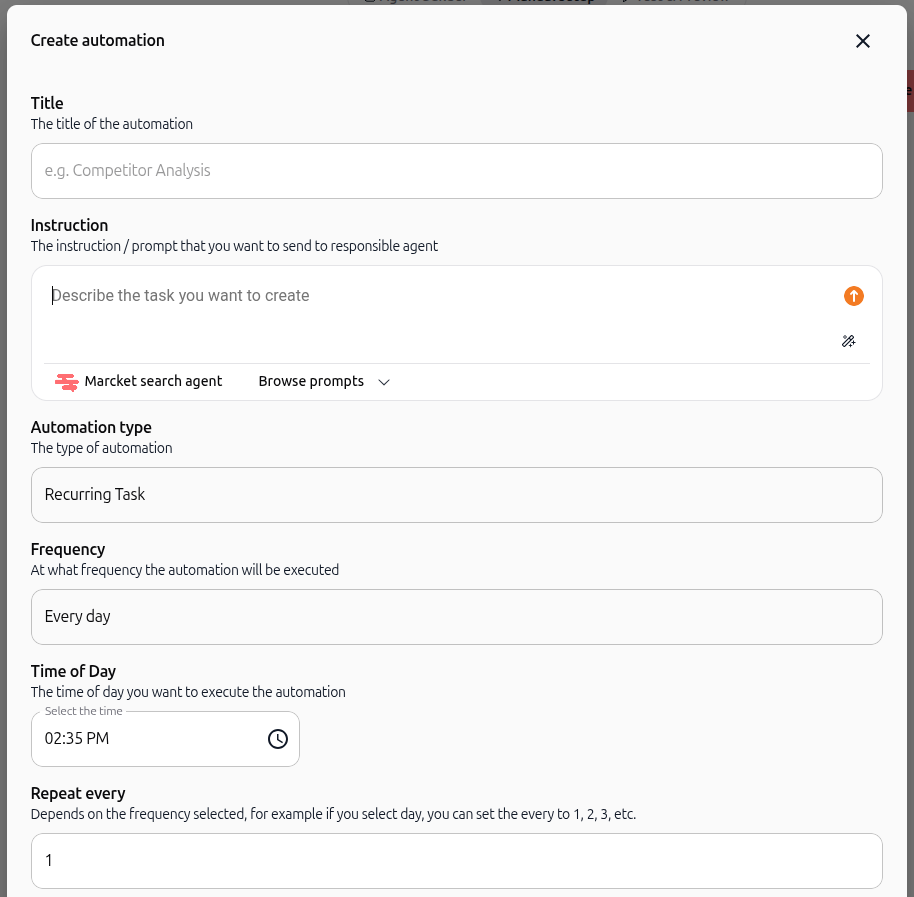This screenshot has width=914, height=897.
Task: Click the Title field label
Action: coord(47,103)
